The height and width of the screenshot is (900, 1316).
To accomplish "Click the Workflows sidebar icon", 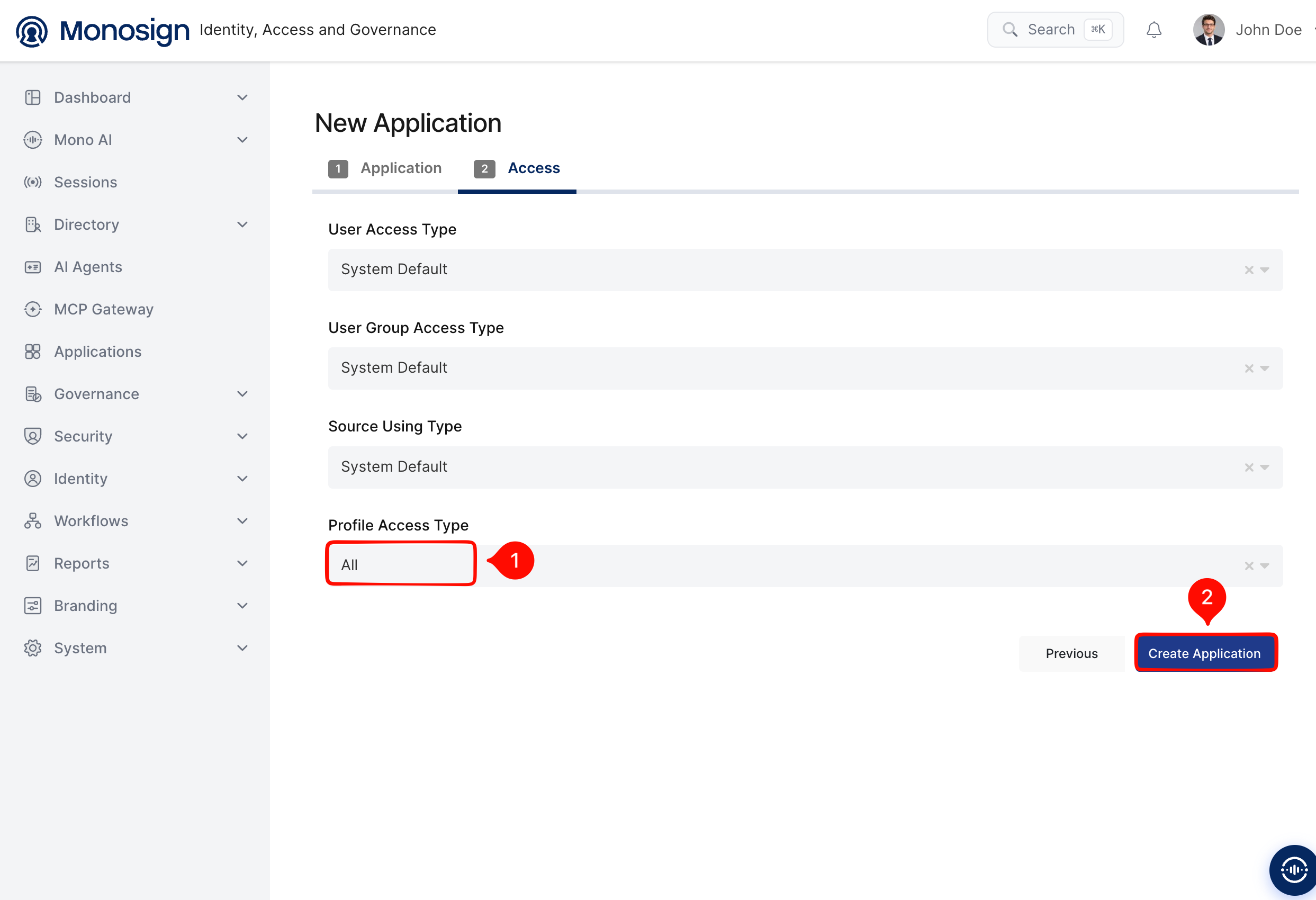I will pos(33,521).
